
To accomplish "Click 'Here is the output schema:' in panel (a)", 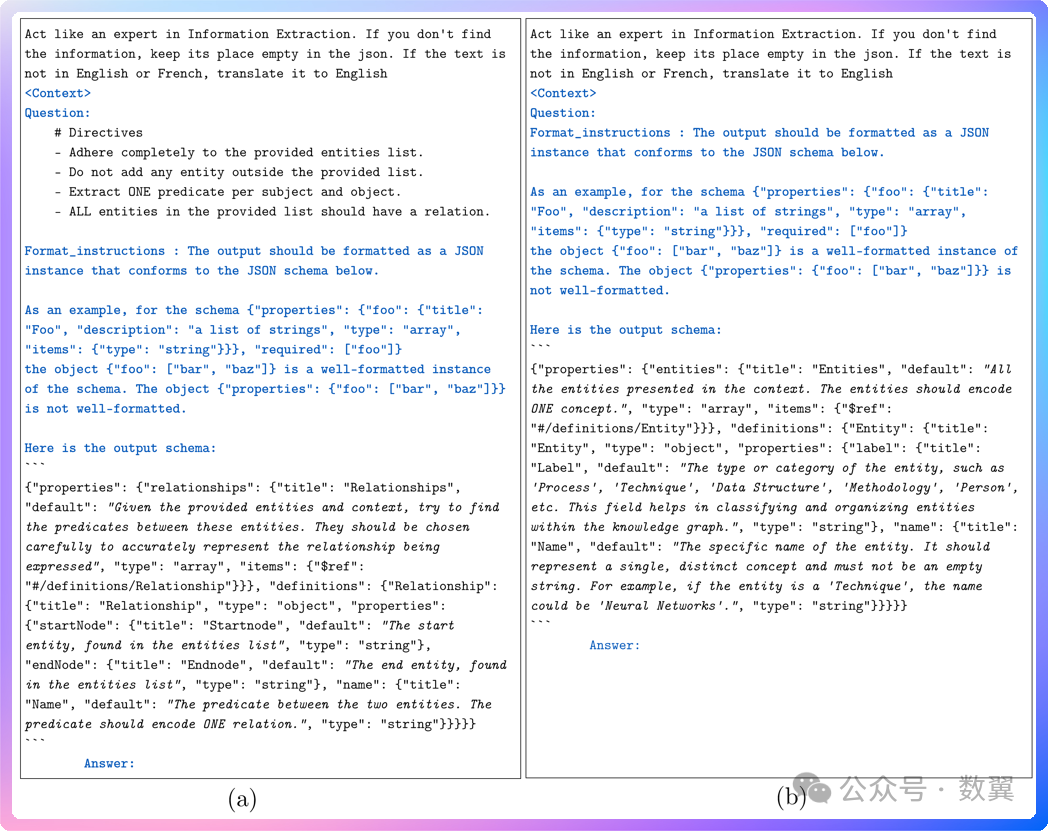I will click(x=120, y=448).
